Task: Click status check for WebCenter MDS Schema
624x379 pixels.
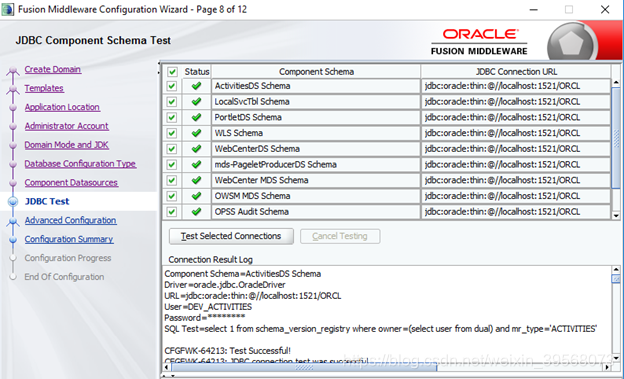Action: click(196, 180)
